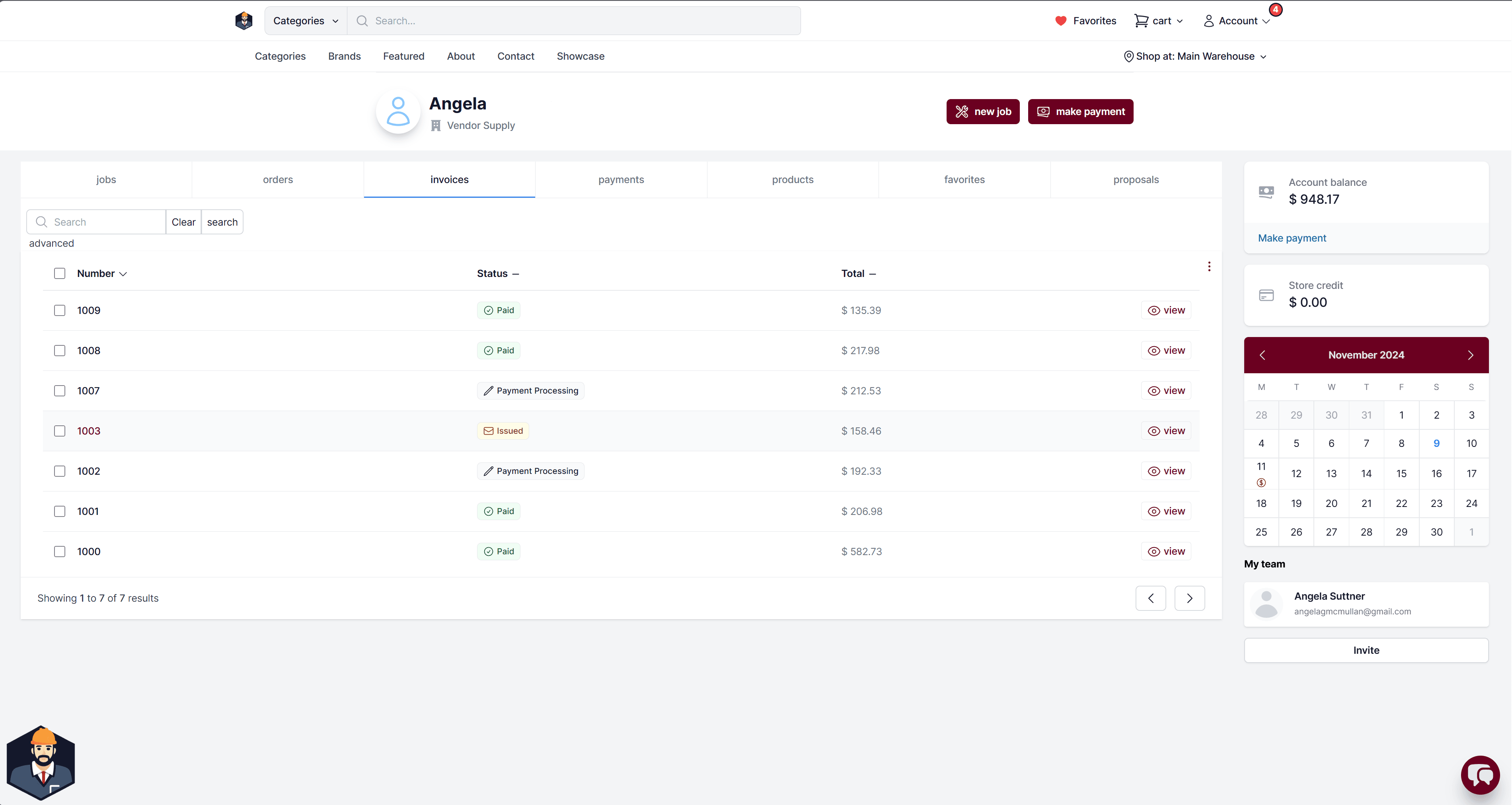Switch to the proposals tab
The height and width of the screenshot is (805, 1512).
pos(1136,180)
